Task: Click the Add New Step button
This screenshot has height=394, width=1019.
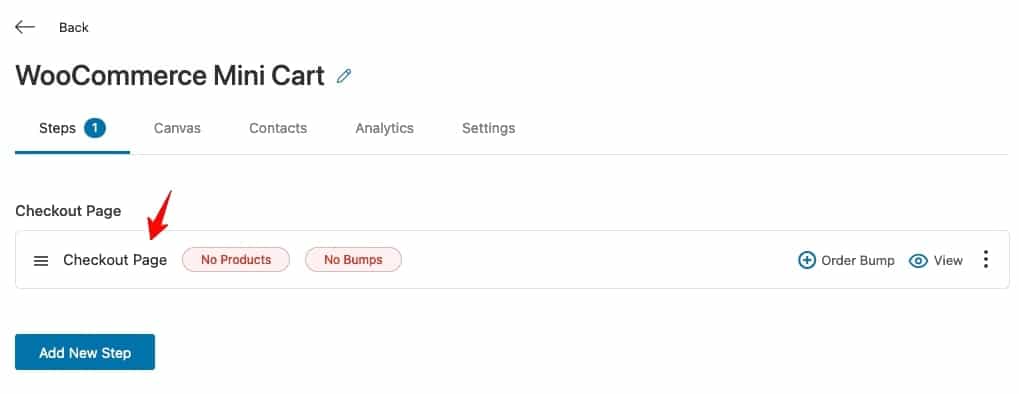Action: (x=85, y=352)
